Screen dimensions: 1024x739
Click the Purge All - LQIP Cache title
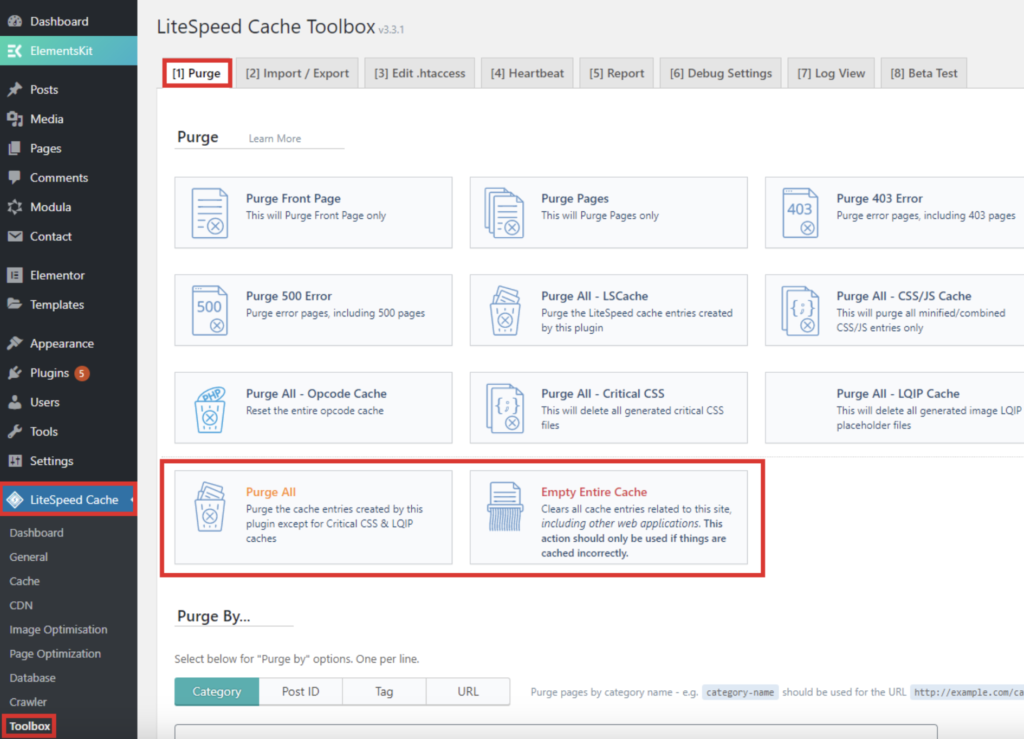click(898, 394)
